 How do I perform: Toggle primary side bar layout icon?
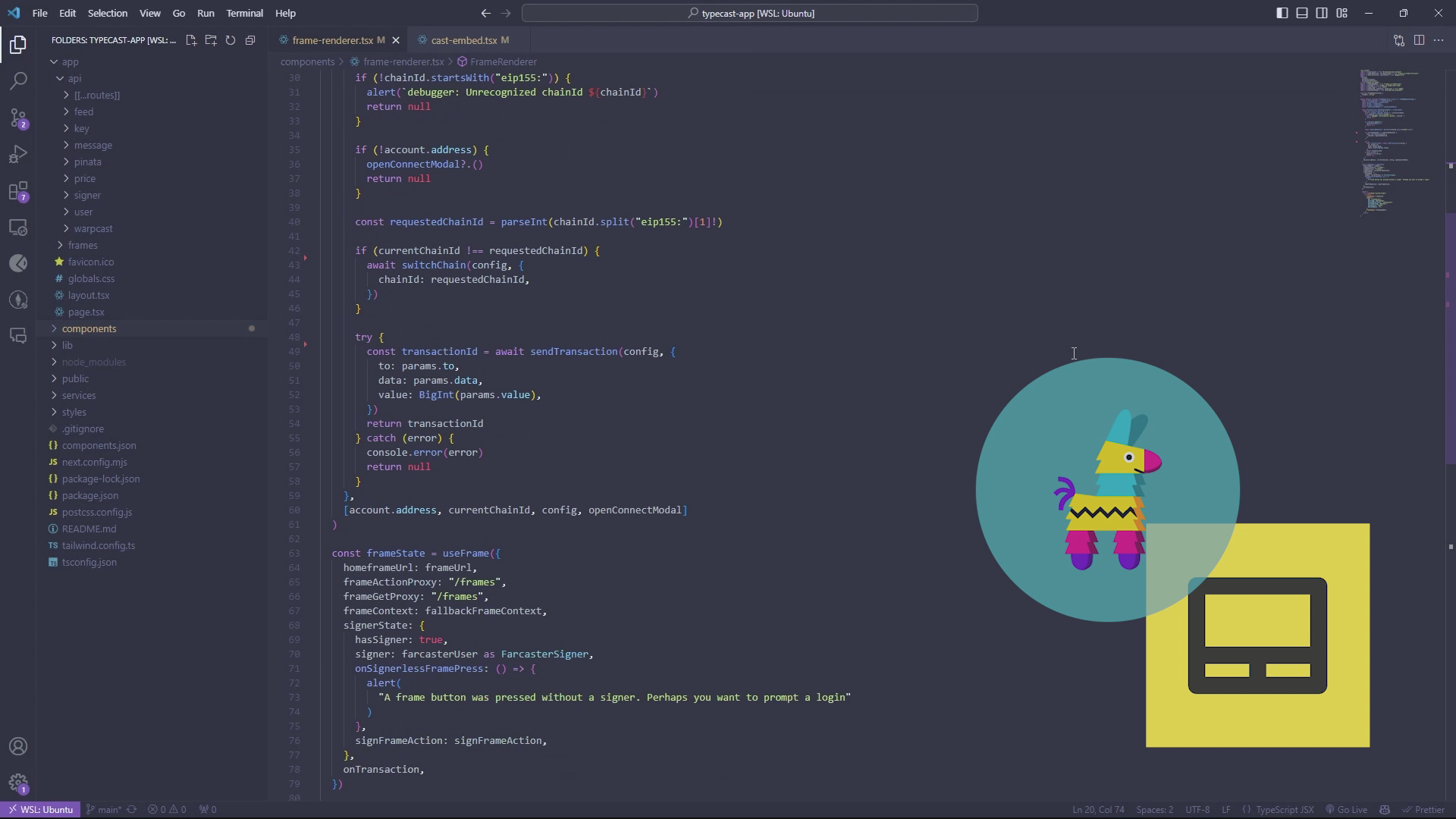(x=1282, y=13)
